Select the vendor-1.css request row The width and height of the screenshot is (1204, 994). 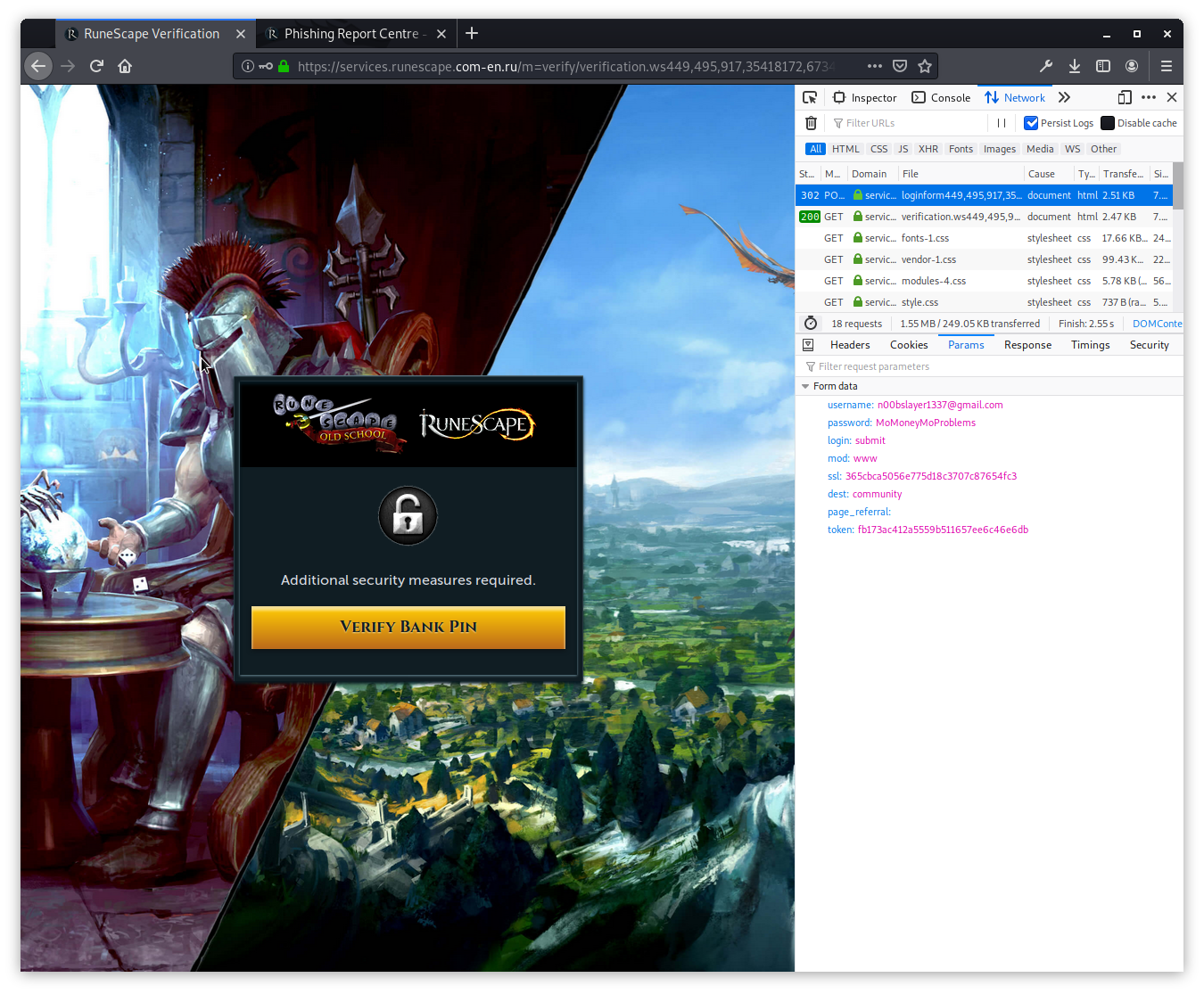(984, 259)
